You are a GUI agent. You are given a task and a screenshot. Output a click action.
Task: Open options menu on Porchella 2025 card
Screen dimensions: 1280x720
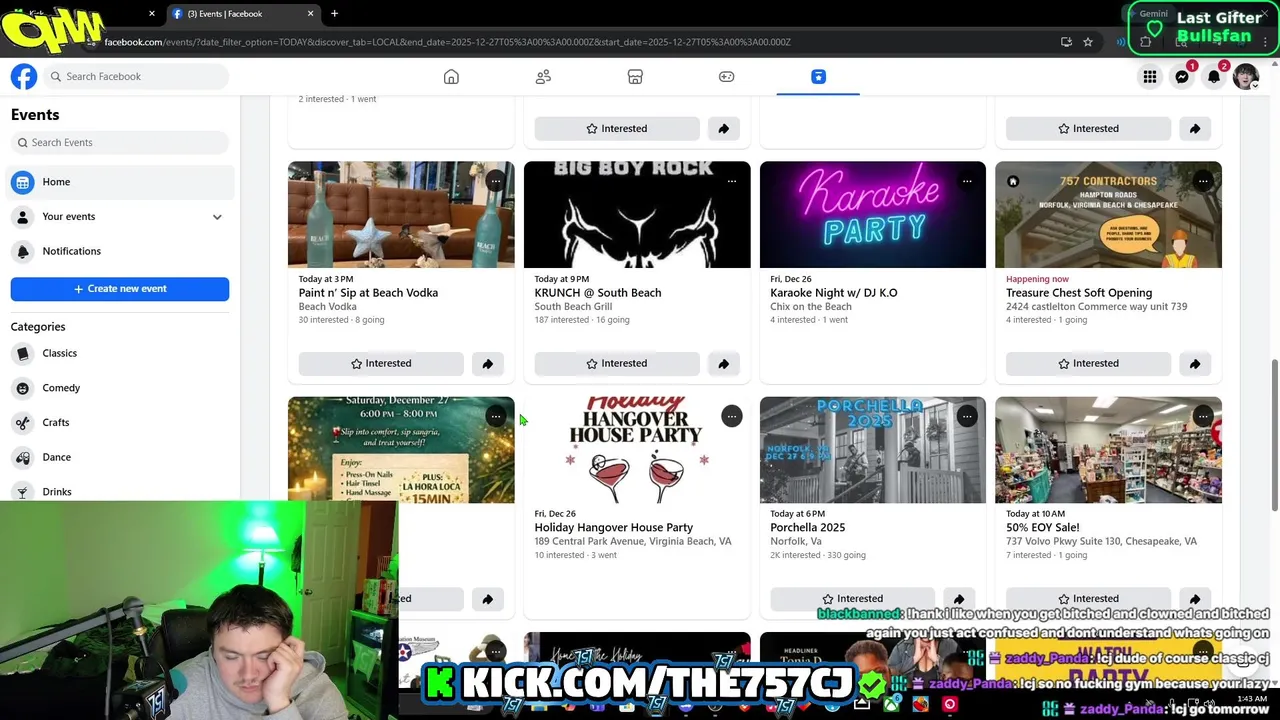click(967, 416)
